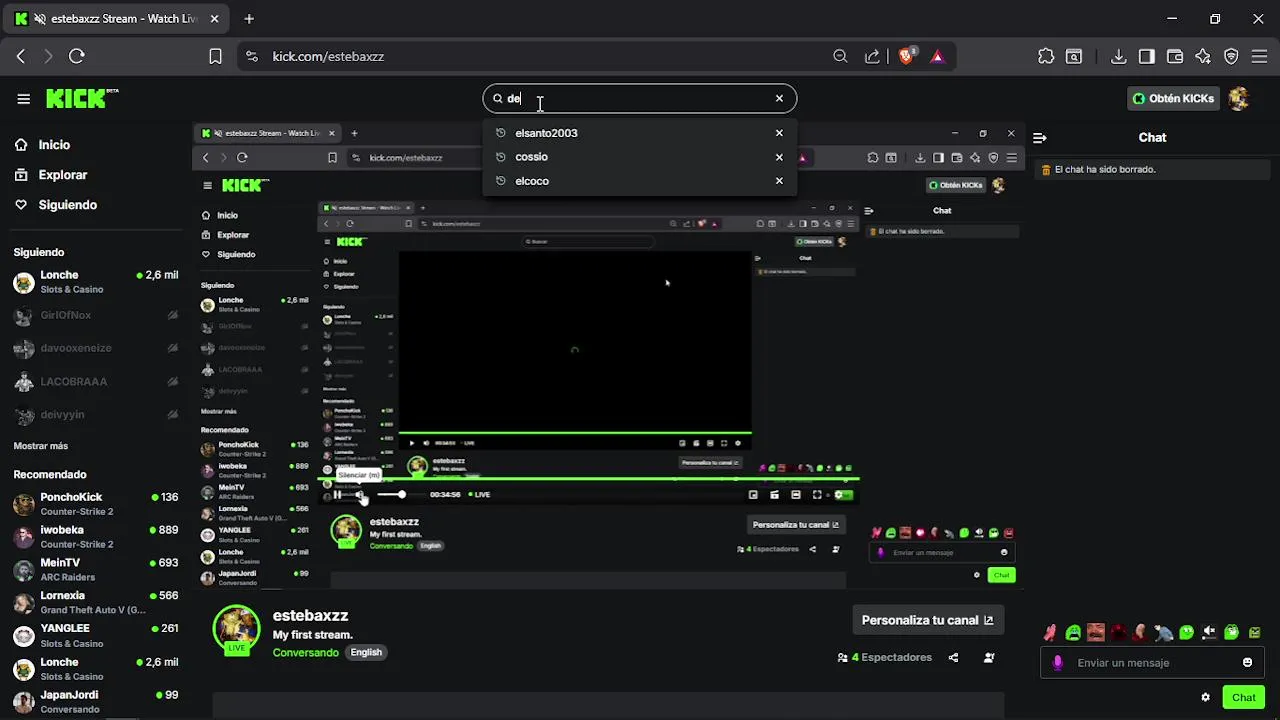This screenshot has height=720, width=1280.
Task: Go back in the browser
Action: [x=21, y=56]
